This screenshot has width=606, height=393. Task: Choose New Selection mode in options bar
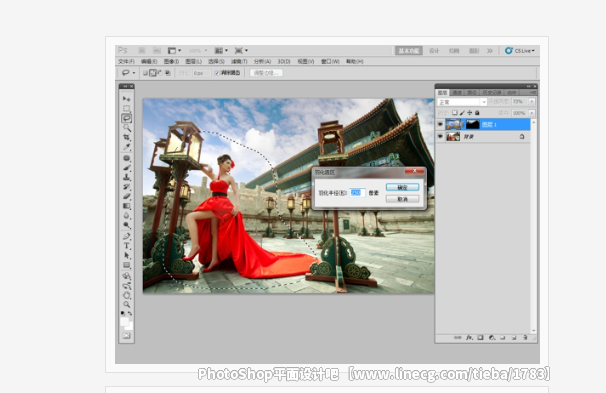click(145, 73)
